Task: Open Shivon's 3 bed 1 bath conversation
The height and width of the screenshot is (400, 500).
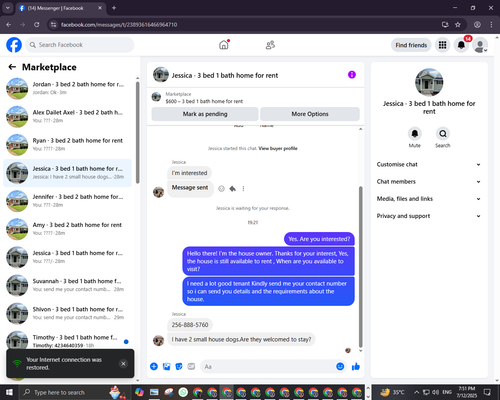Action: [x=67, y=313]
